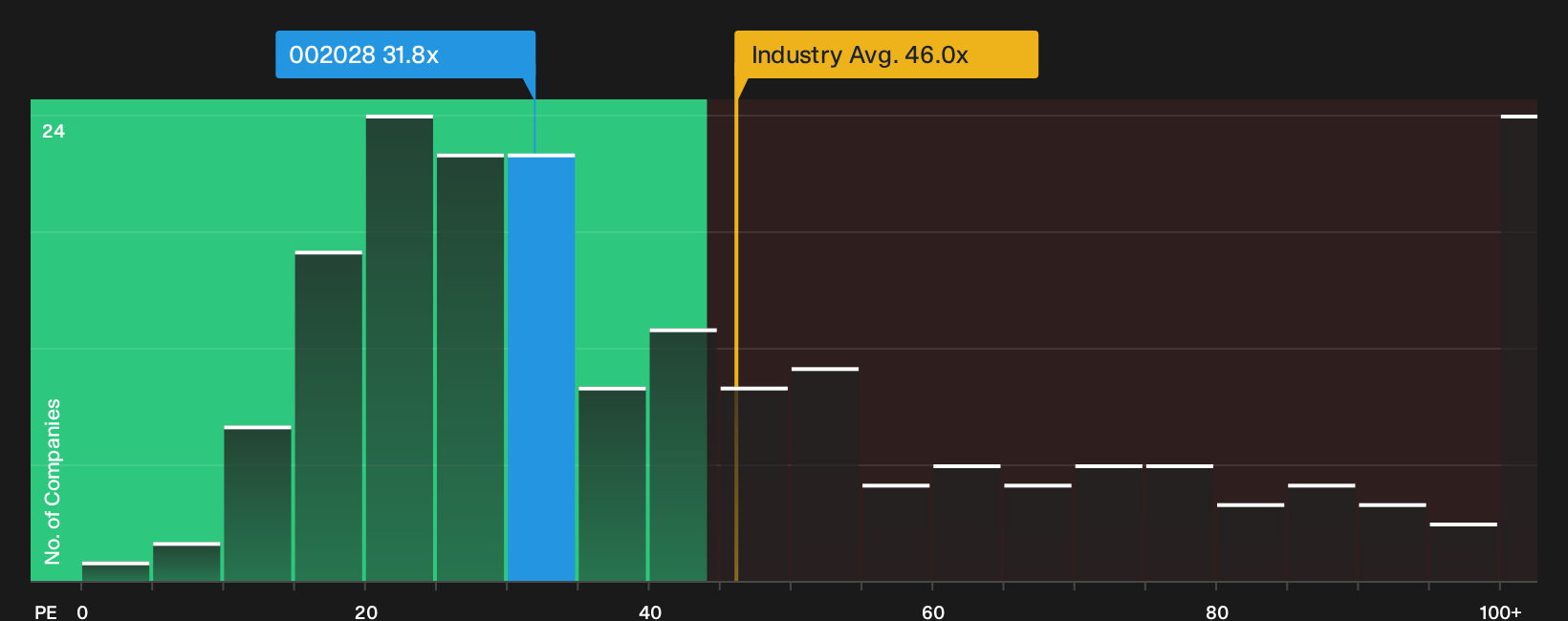Click the '24' y-axis value
The image size is (1568, 621).
click(x=54, y=131)
